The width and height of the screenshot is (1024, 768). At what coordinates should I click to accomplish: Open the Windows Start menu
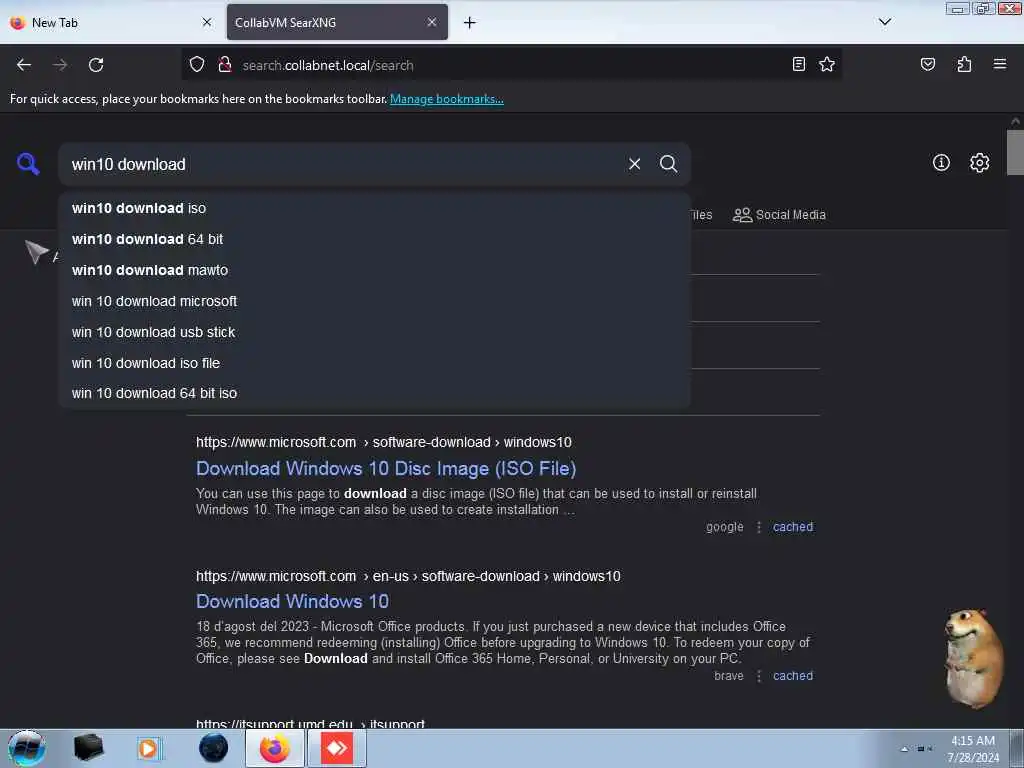click(x=27, y=748)
